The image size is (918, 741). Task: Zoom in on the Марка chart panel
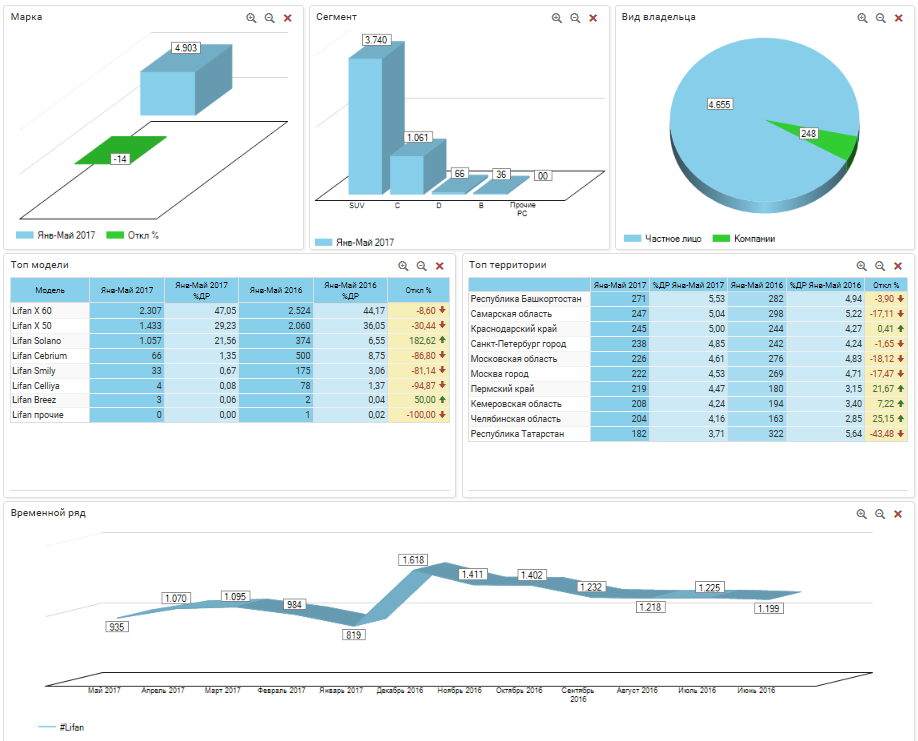(251, 18)
